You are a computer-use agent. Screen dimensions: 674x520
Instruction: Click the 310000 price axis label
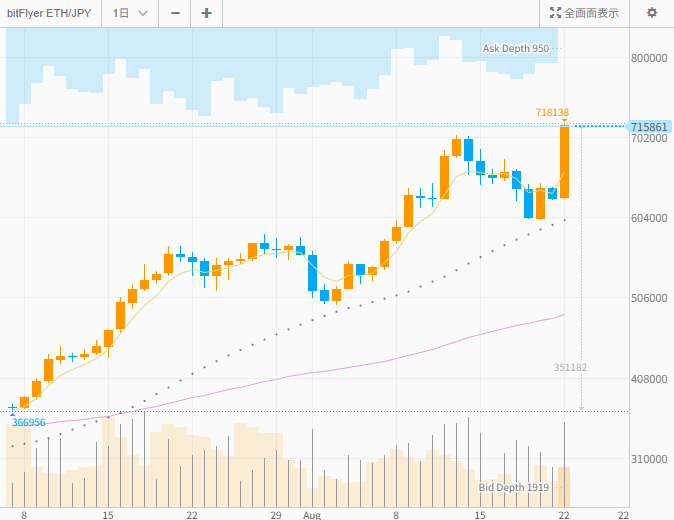pos(649,459)
